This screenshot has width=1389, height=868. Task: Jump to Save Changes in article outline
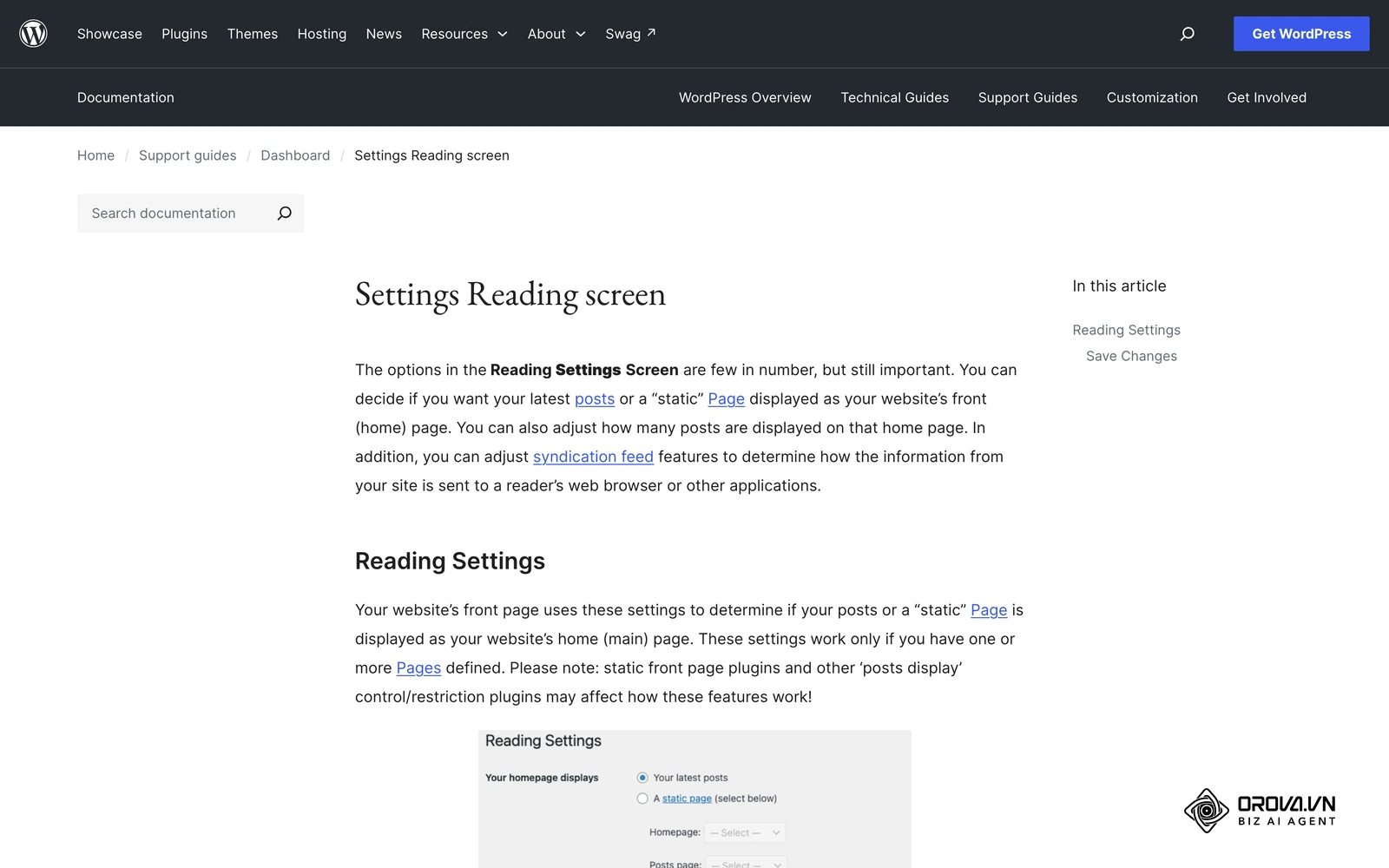pos(1131,356)
